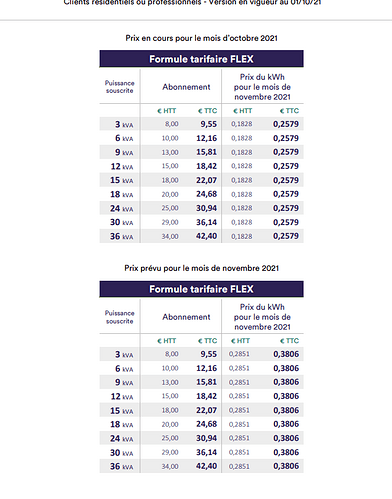Viewport: 392px width, 499px height.
Task: Select the 36 kVA row in November table
Action: pos(201,466)
